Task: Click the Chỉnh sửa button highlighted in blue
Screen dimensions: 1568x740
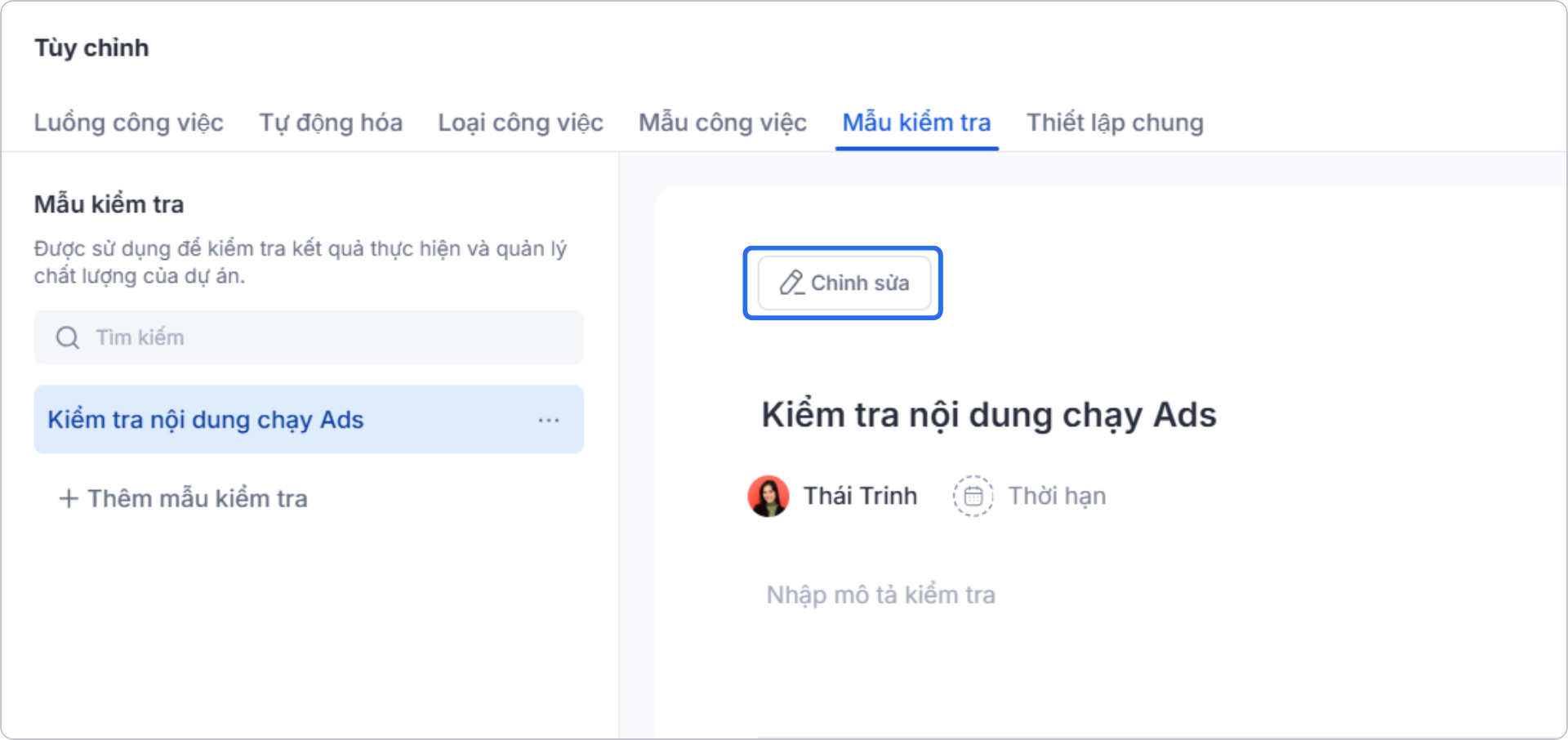Action: point(844,283)
